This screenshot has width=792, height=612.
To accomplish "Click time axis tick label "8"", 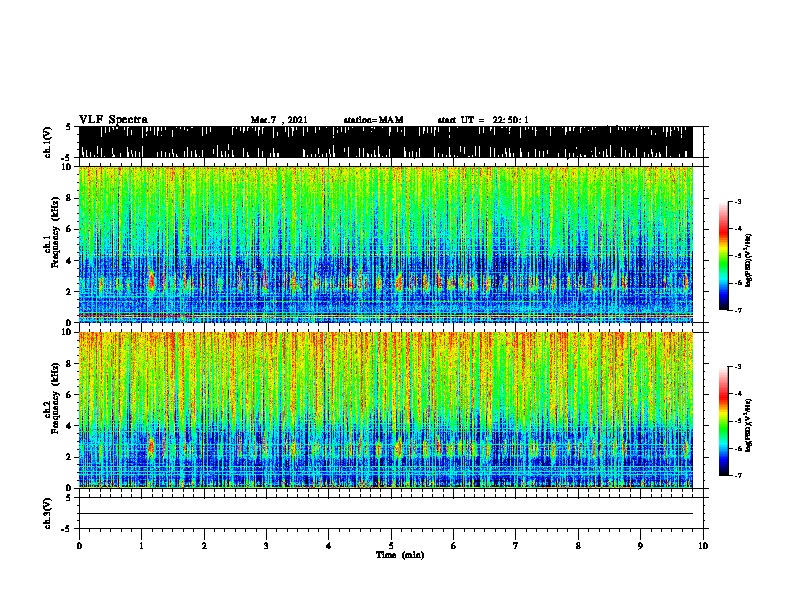I will point(578,546).
